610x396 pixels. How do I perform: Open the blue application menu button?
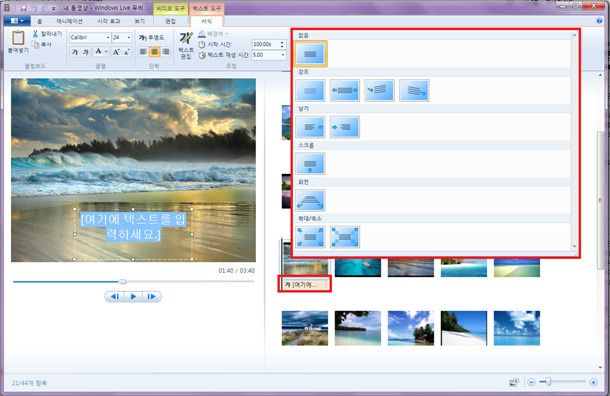click(17, 21)
